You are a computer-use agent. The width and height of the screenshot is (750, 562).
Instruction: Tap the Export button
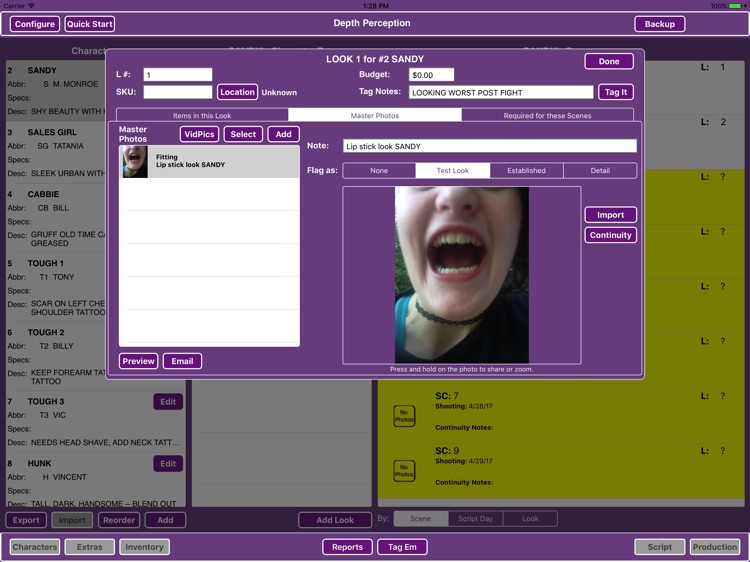pos(26,520)
